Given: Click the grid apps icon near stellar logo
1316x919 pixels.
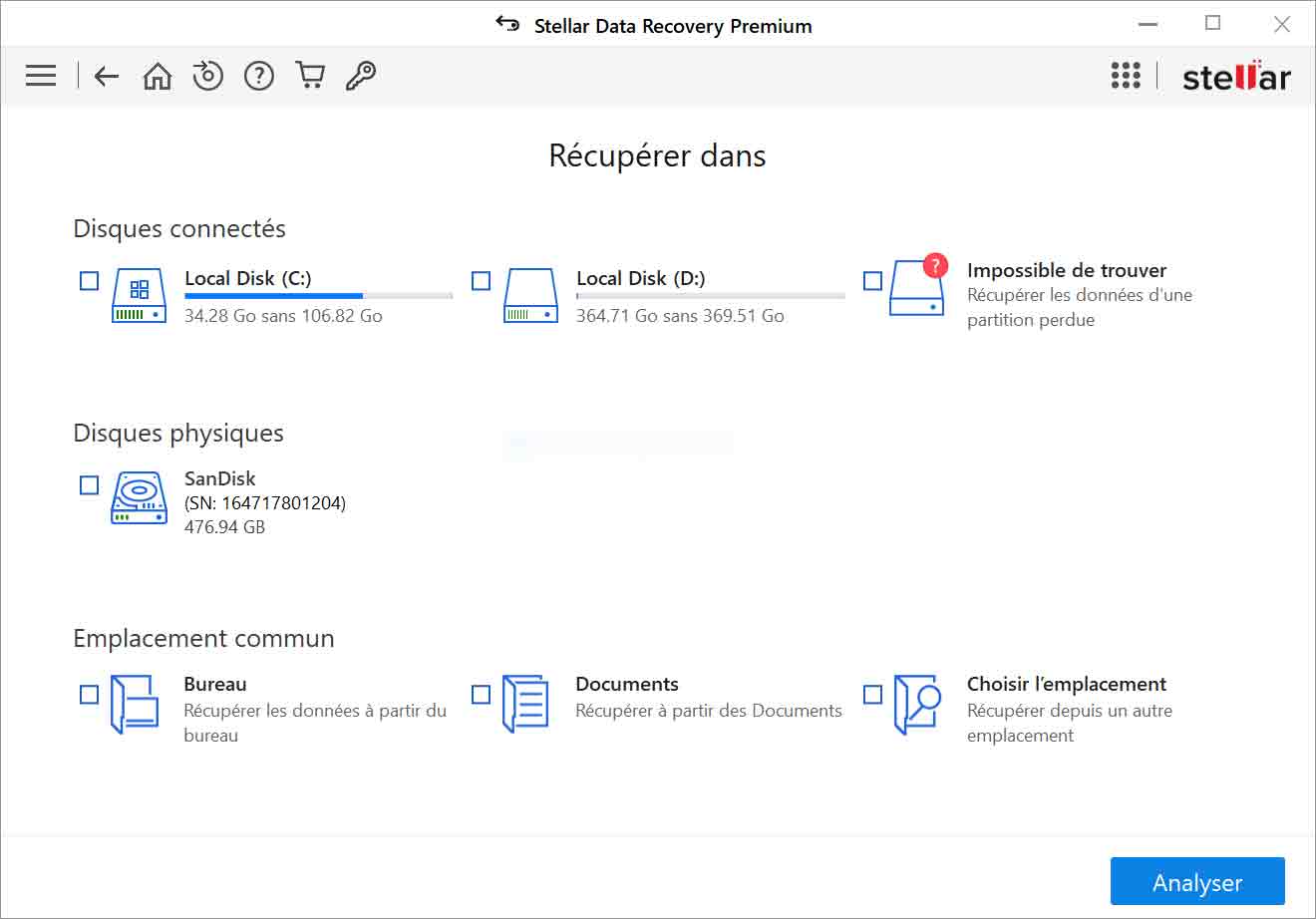Looking at the screenshot, I should click(x=1126, y=75).
